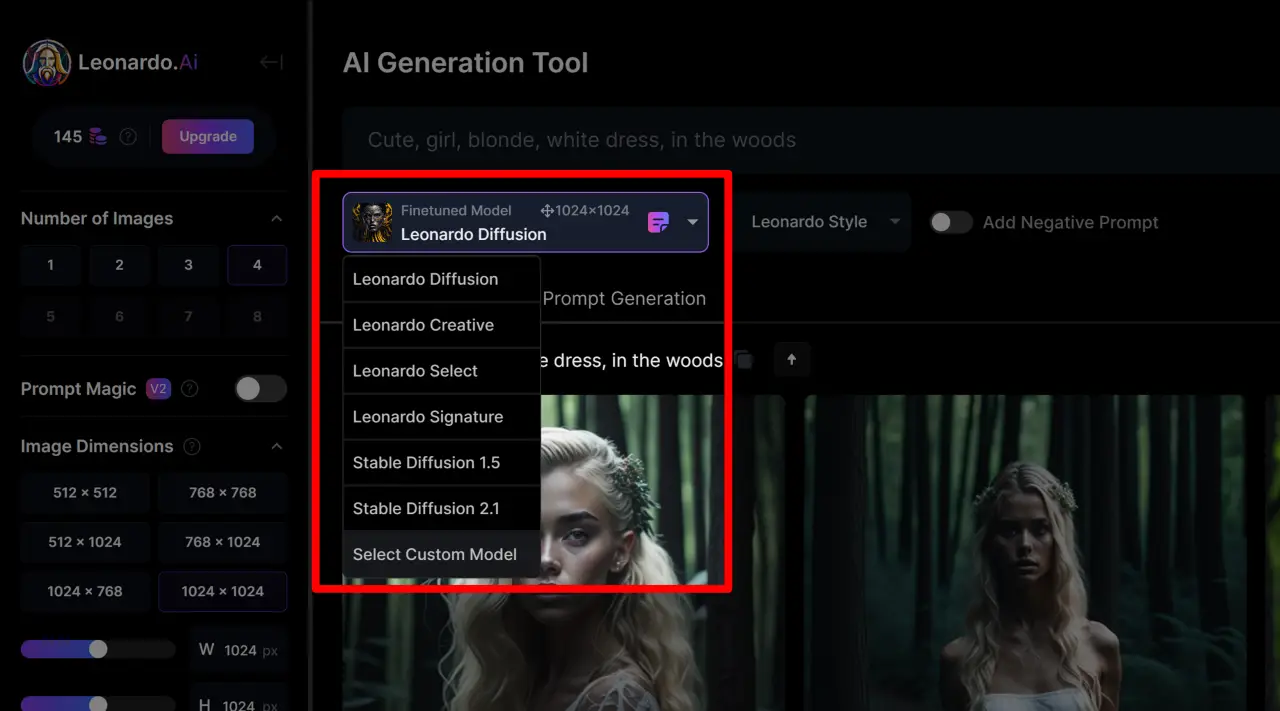
Task: Click the purple note icon in model selector
Action: click(x=658, y=222)
